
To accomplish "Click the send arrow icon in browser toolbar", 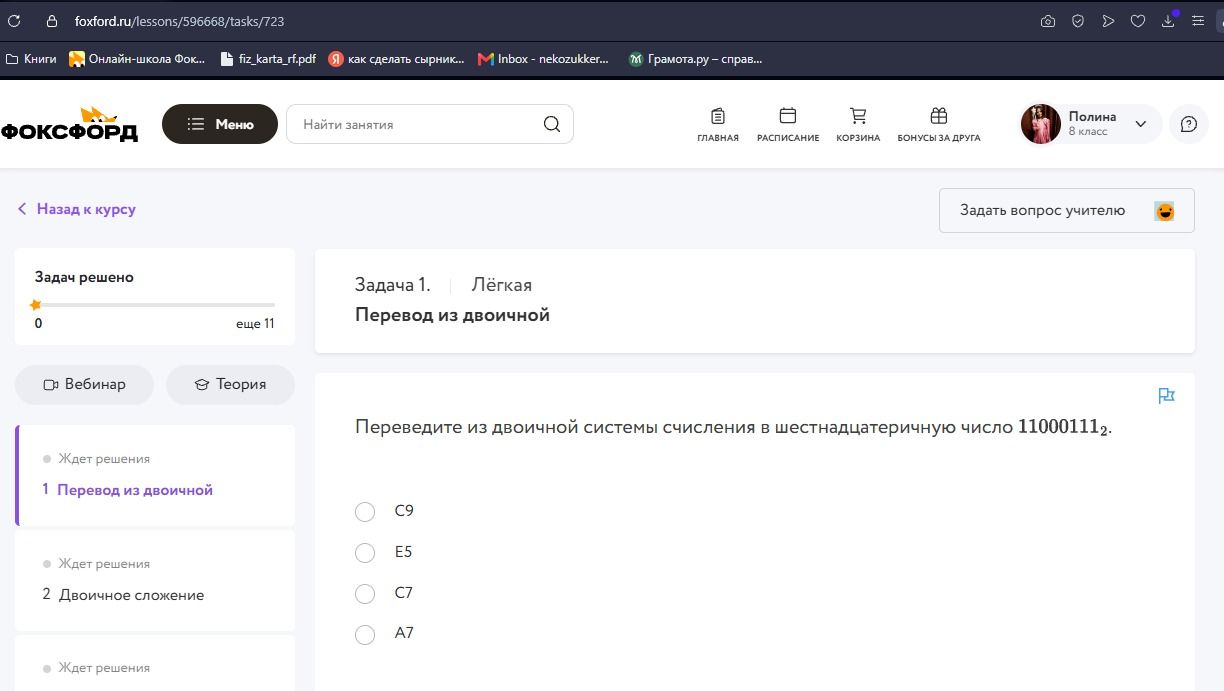I will click(x=1108, y=21).
